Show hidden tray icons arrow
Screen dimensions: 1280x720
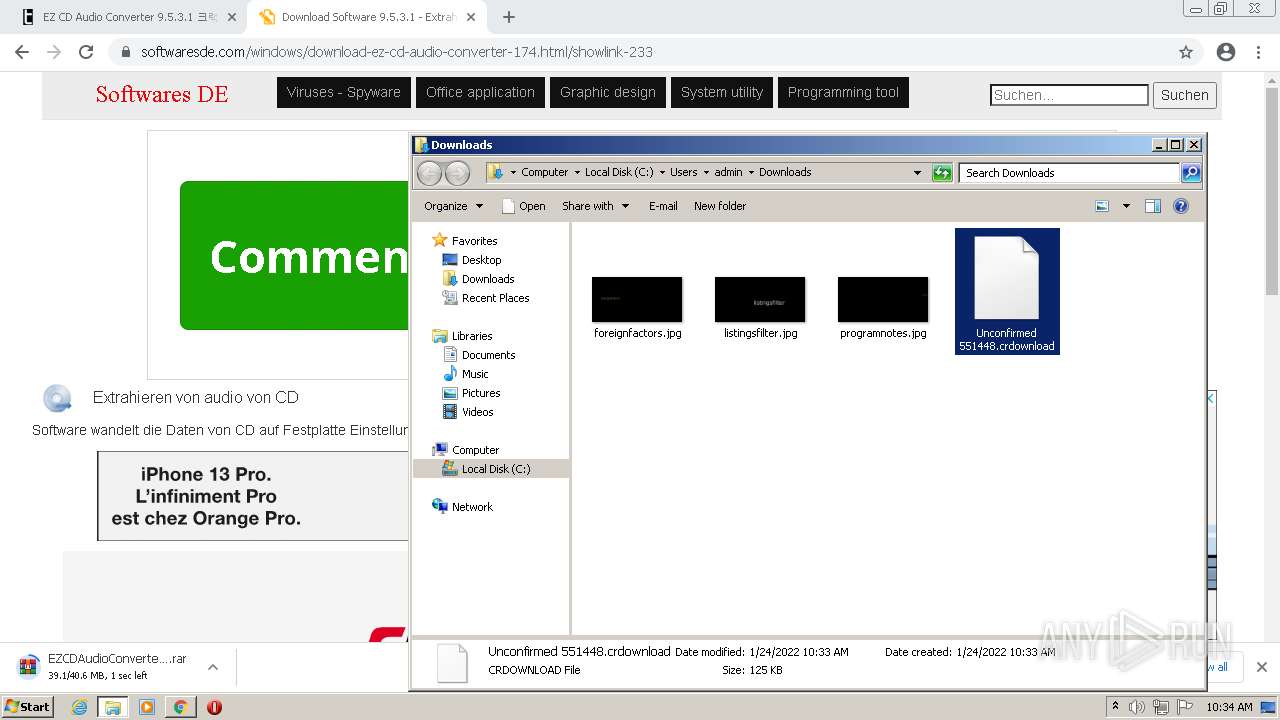[x=1115, y=706]
